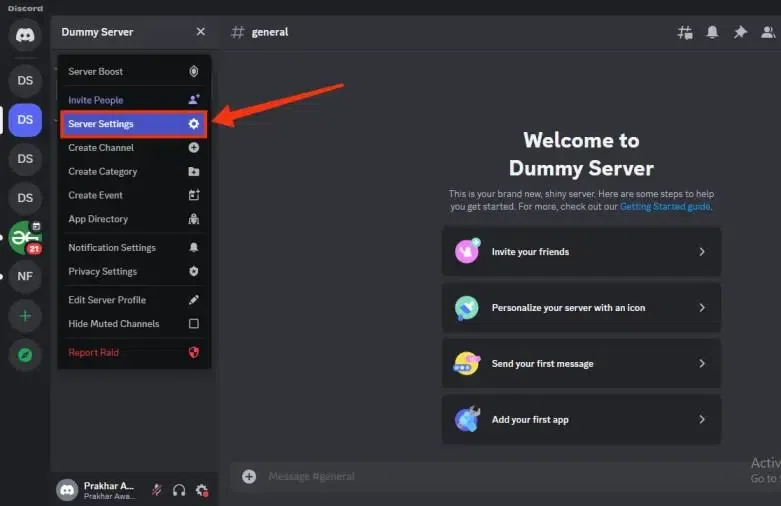The image size is (781, 506).
Task: Choose Server Boost menu entry
Action: 134,71
